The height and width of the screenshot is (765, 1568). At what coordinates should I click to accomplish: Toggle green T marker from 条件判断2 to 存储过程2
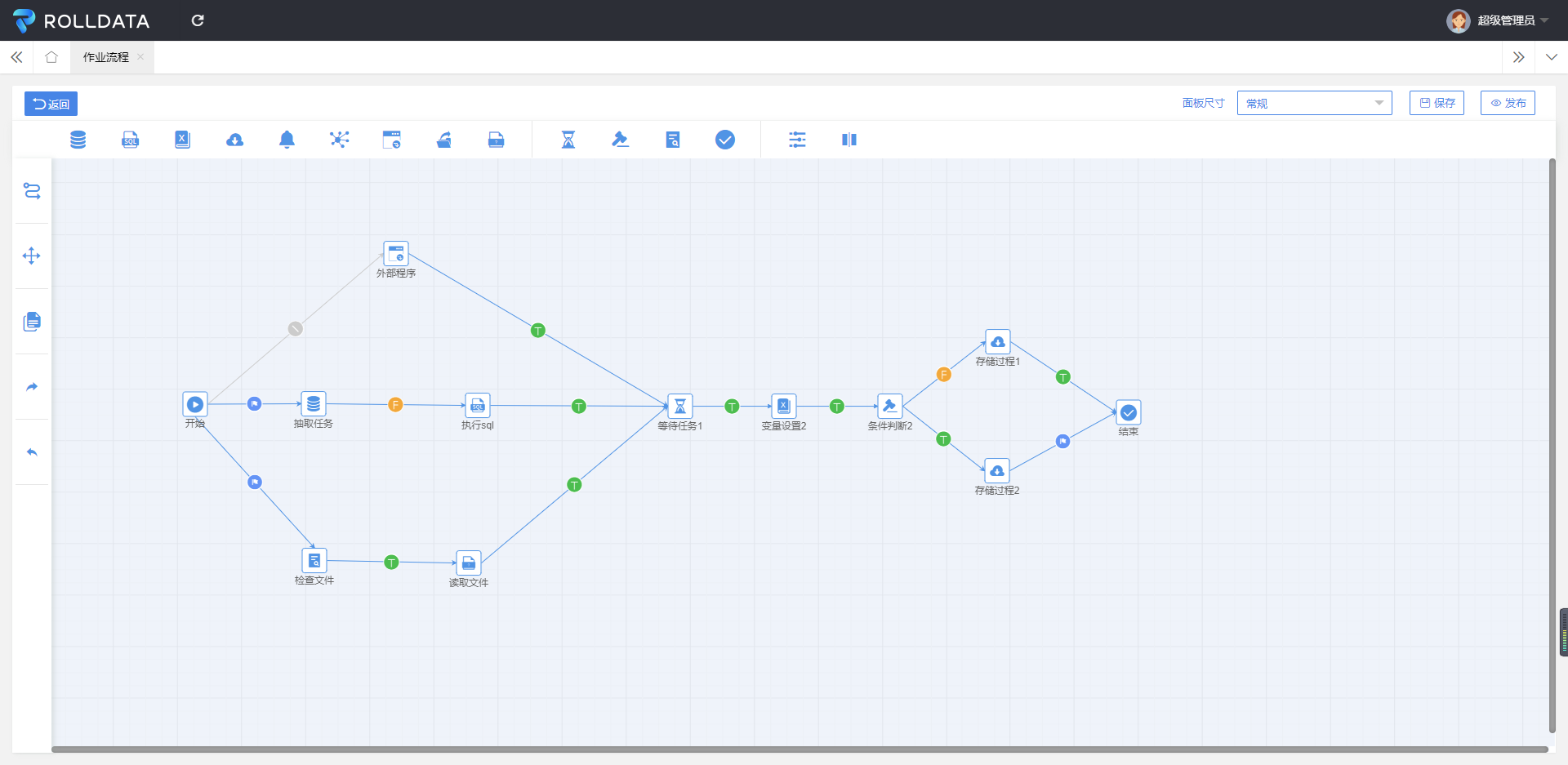click(x=944, y=439)
